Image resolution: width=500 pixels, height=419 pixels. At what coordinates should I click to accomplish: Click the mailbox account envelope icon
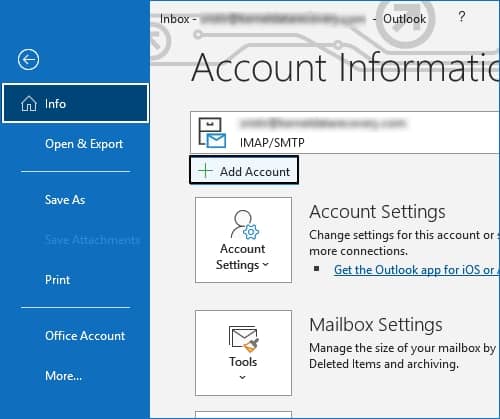pos(212,133)
